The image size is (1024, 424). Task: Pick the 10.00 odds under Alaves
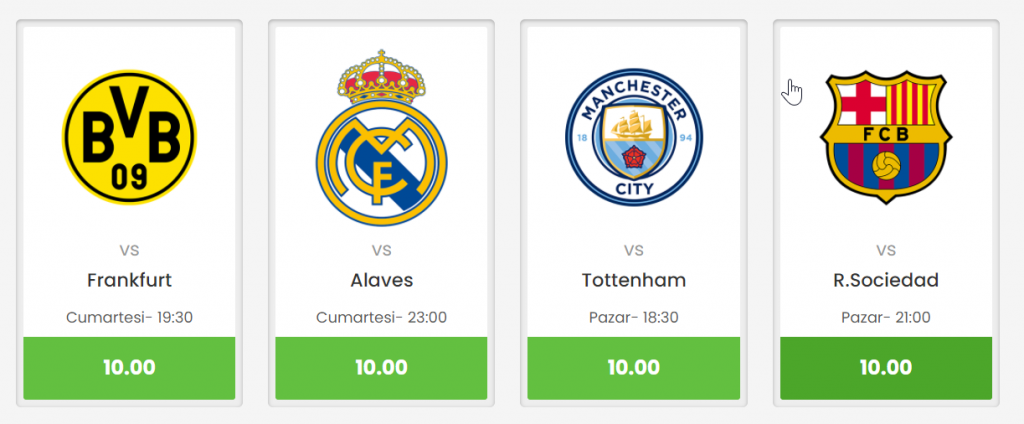click(x=381, y=368)
